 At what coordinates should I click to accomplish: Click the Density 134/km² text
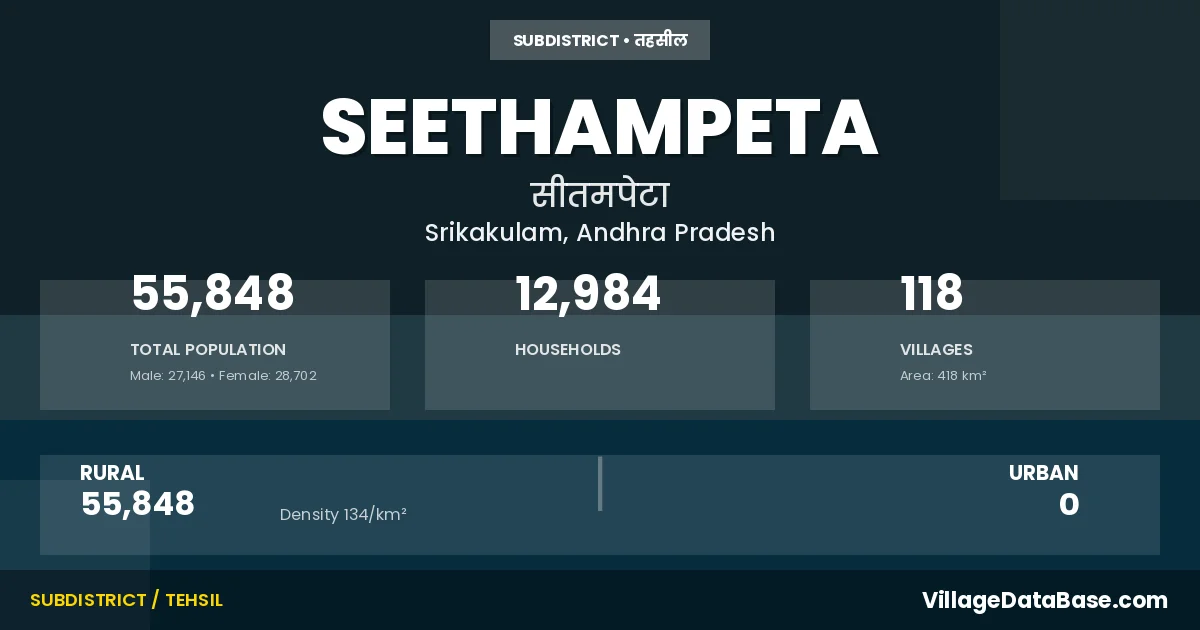[x=343, y=515]
